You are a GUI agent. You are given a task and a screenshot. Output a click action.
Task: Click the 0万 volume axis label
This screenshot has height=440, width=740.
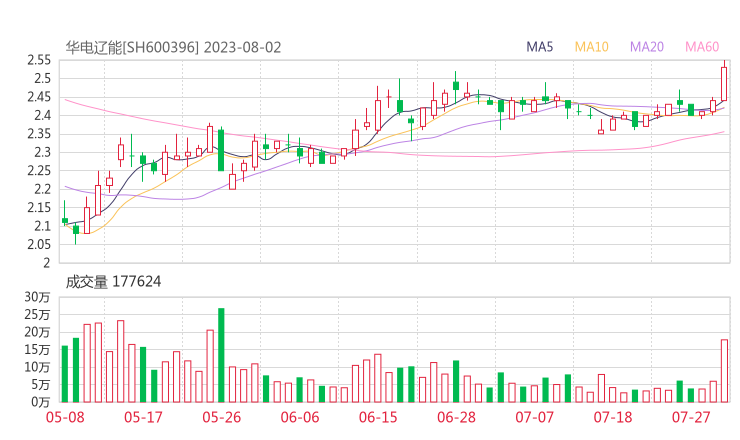coord(41,402)
